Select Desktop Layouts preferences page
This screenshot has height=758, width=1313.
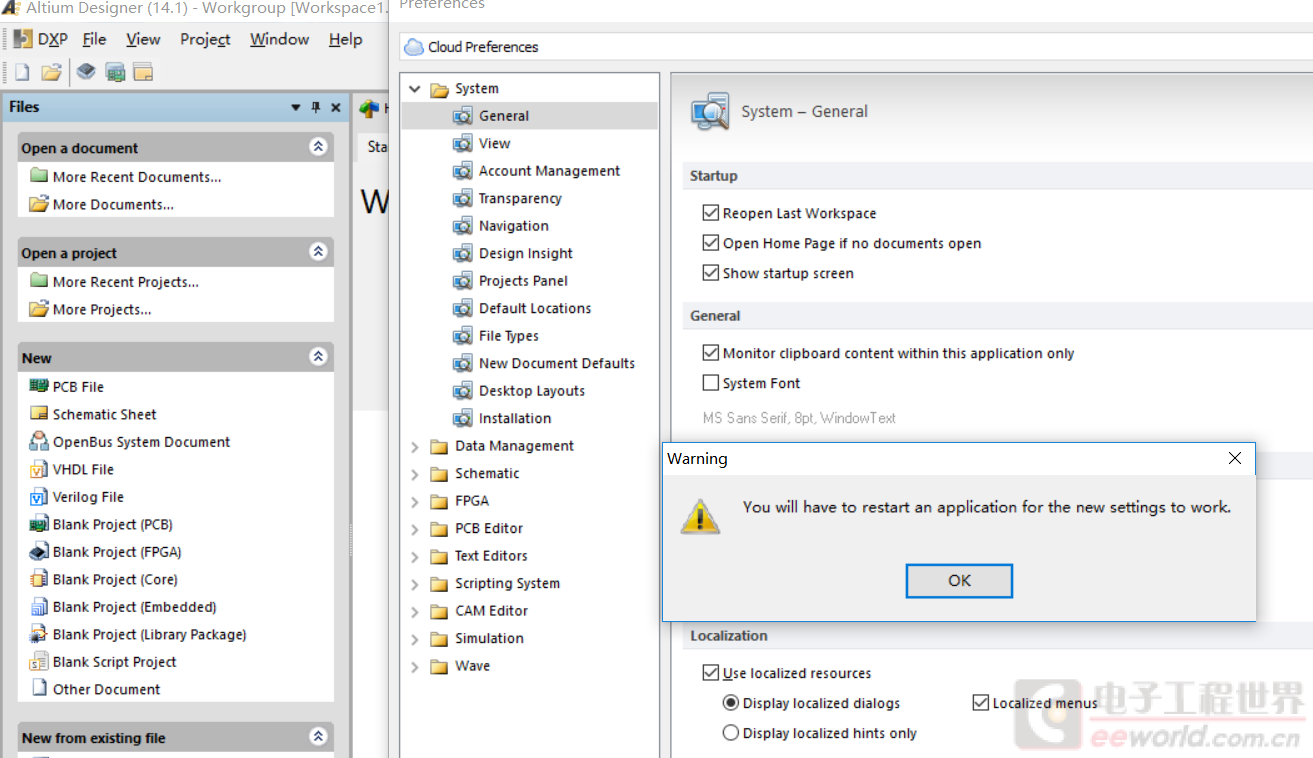point(532,391)
